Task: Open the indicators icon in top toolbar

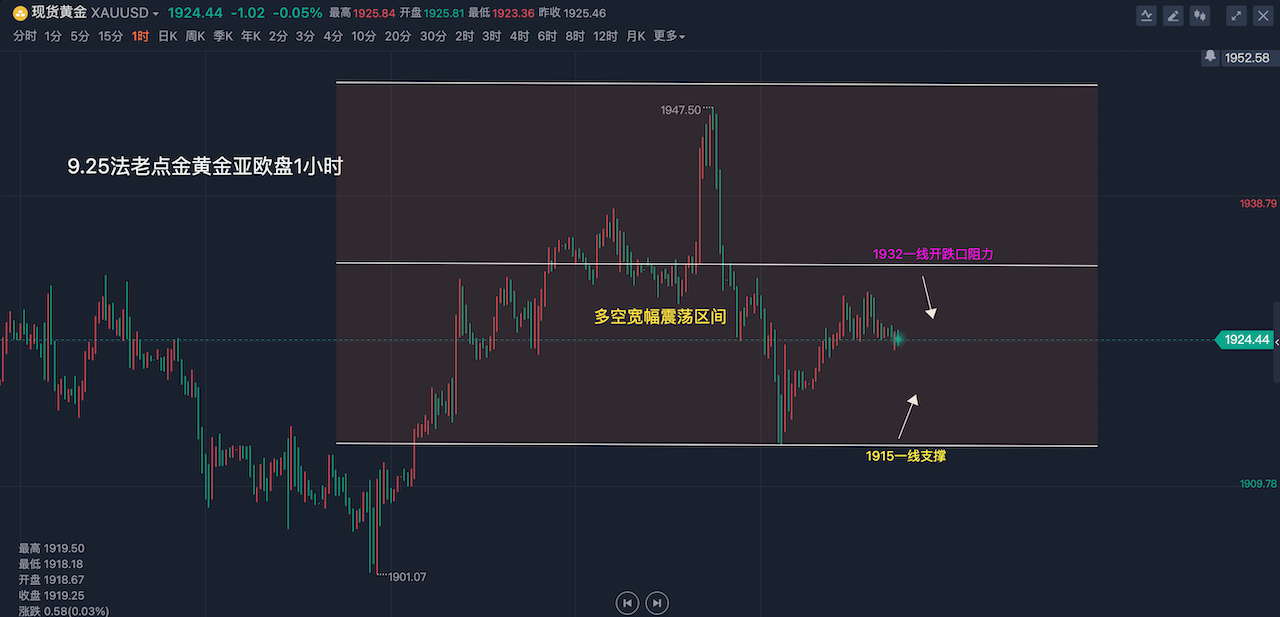Action: [x=1147, y=16]
